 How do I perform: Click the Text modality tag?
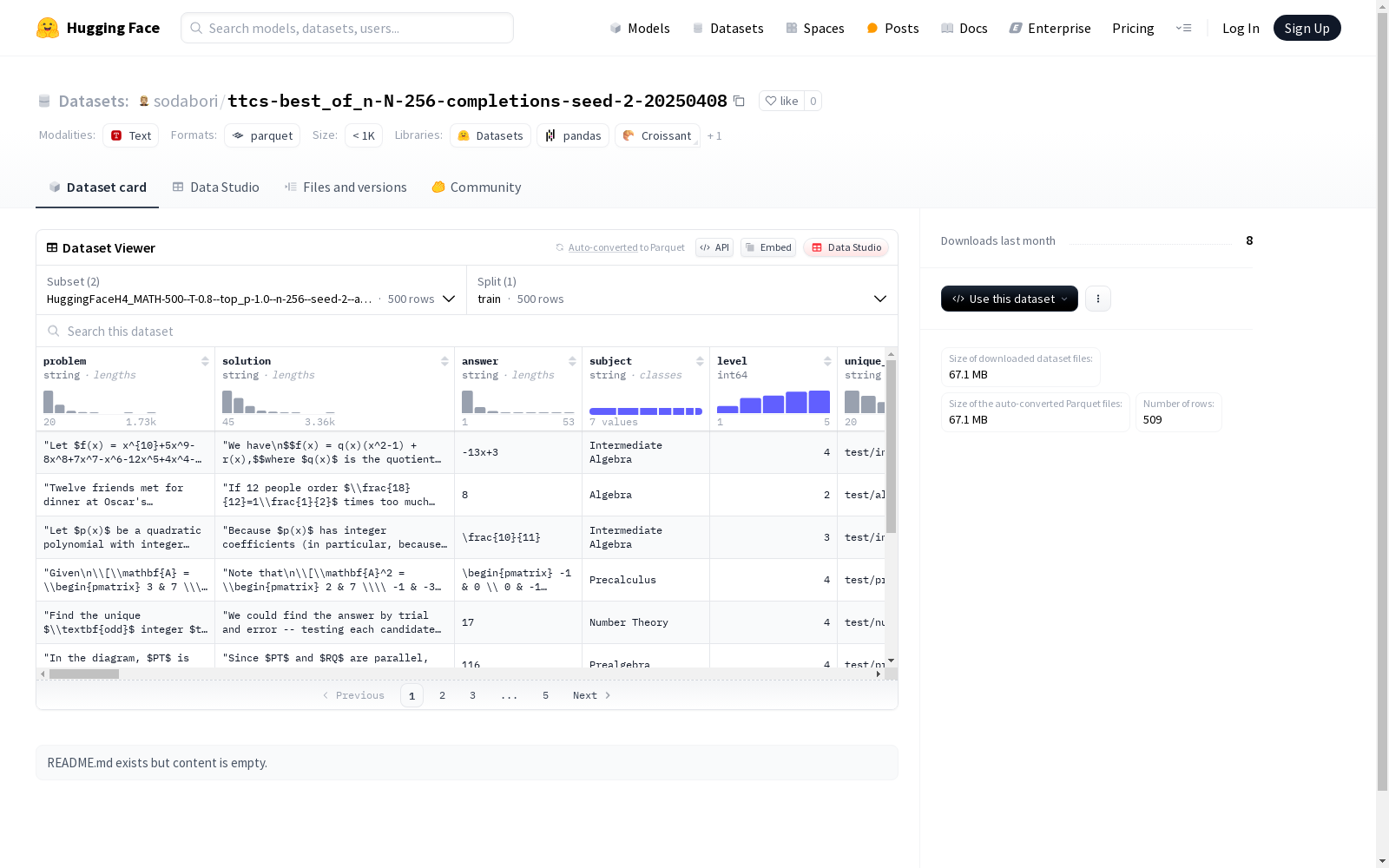coord(131,135)
